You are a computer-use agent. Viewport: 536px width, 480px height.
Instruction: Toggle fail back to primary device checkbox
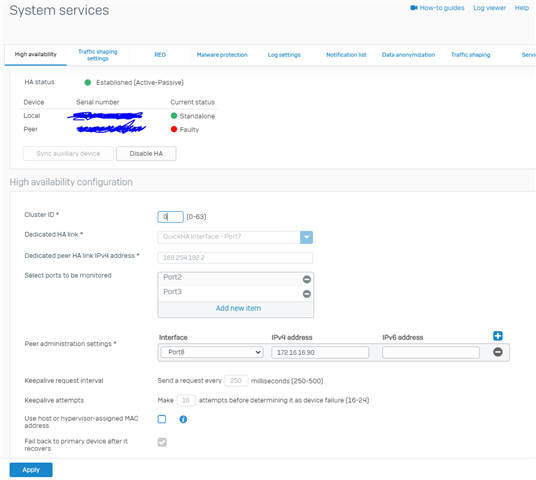(x=162, y=442)
